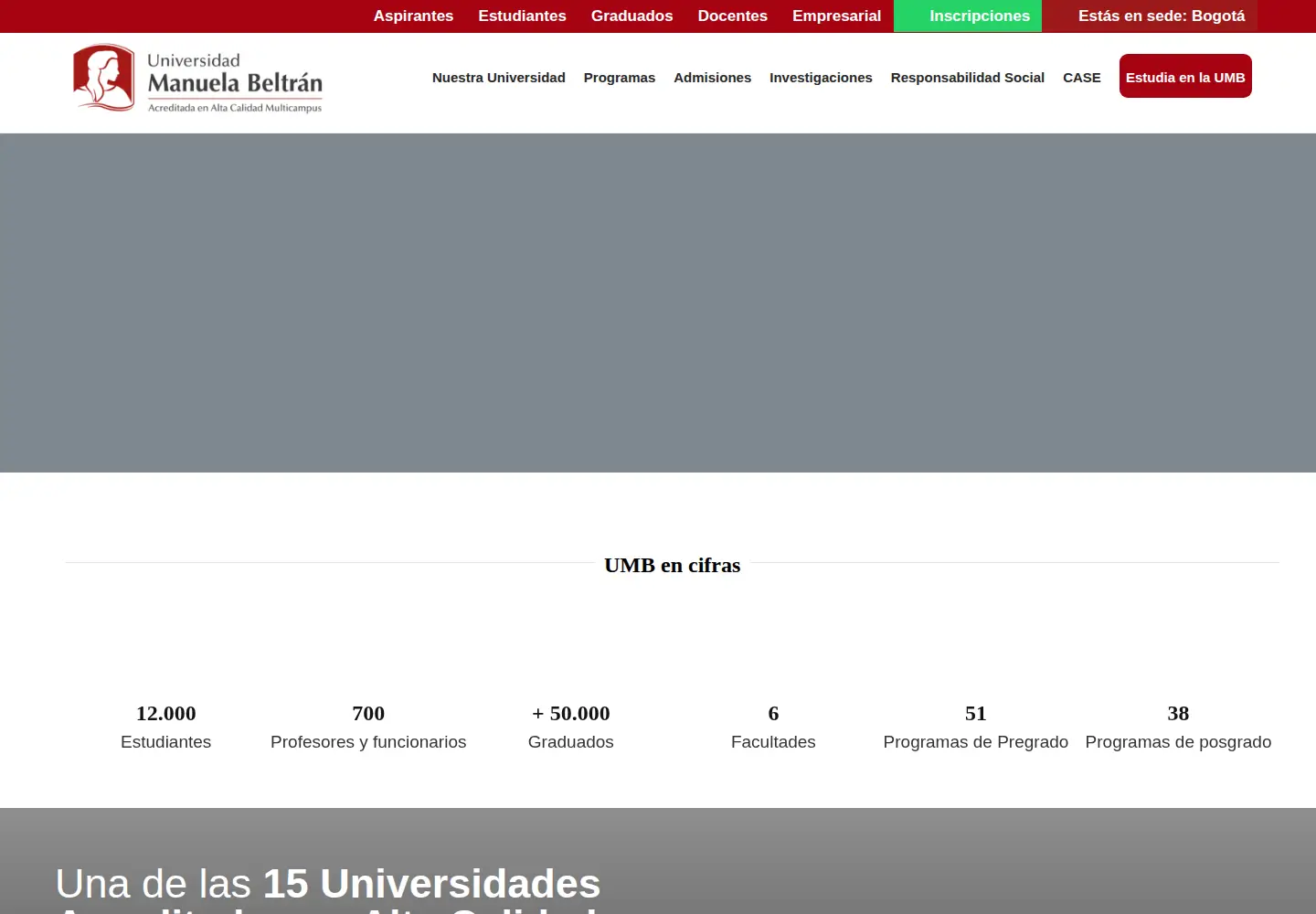This screenshot has height=914, width=1316.
Task: Click the Estudia en la UMB button
Action: (x=1185, y=76)
